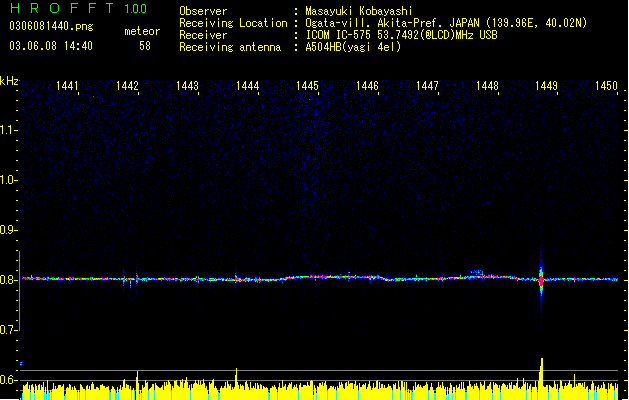Click the 1442 time axis marker
Image resolution: width=629 pixels, height=400 pixels.
(127, 86)
